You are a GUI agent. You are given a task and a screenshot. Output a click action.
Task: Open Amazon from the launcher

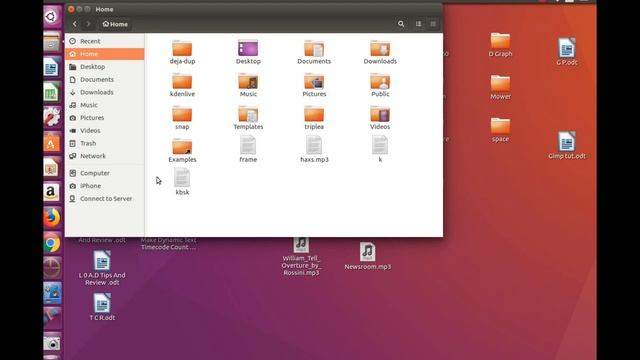point(51,192)
